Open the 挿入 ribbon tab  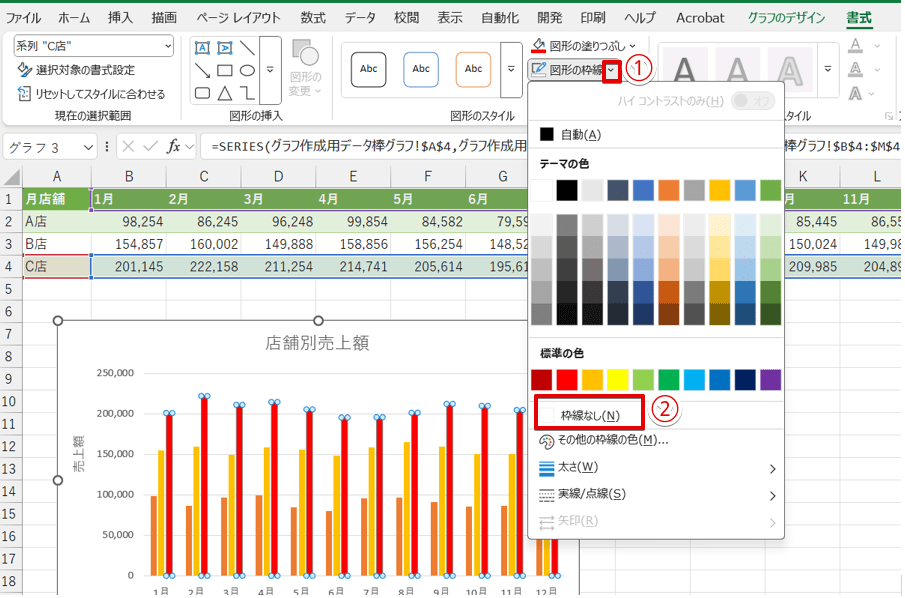point(120,18)
